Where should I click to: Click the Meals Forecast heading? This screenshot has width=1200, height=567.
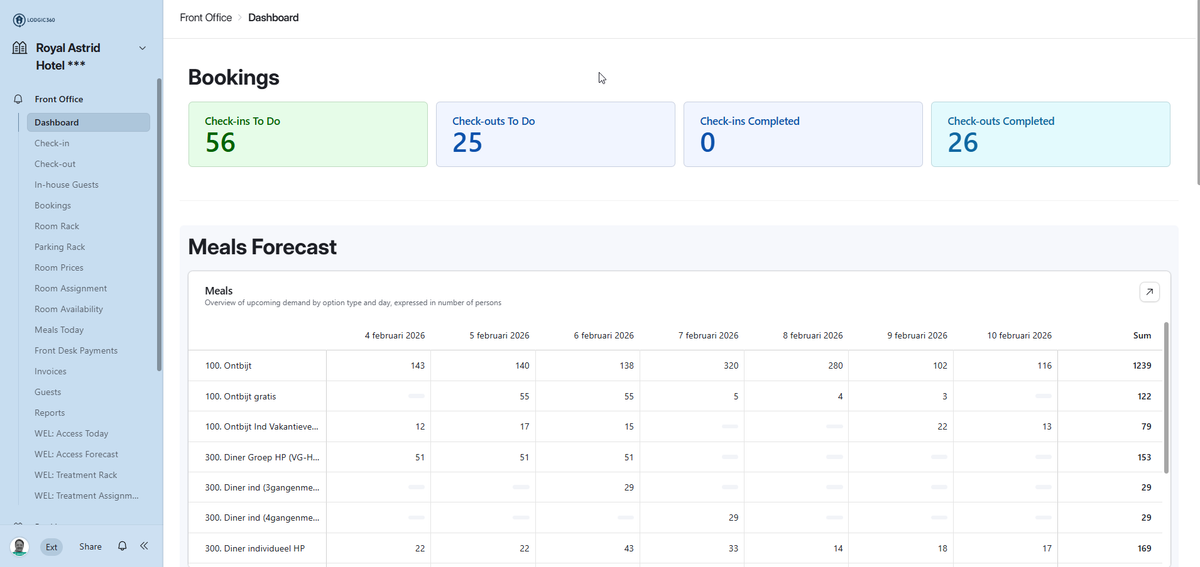(262, 247)
